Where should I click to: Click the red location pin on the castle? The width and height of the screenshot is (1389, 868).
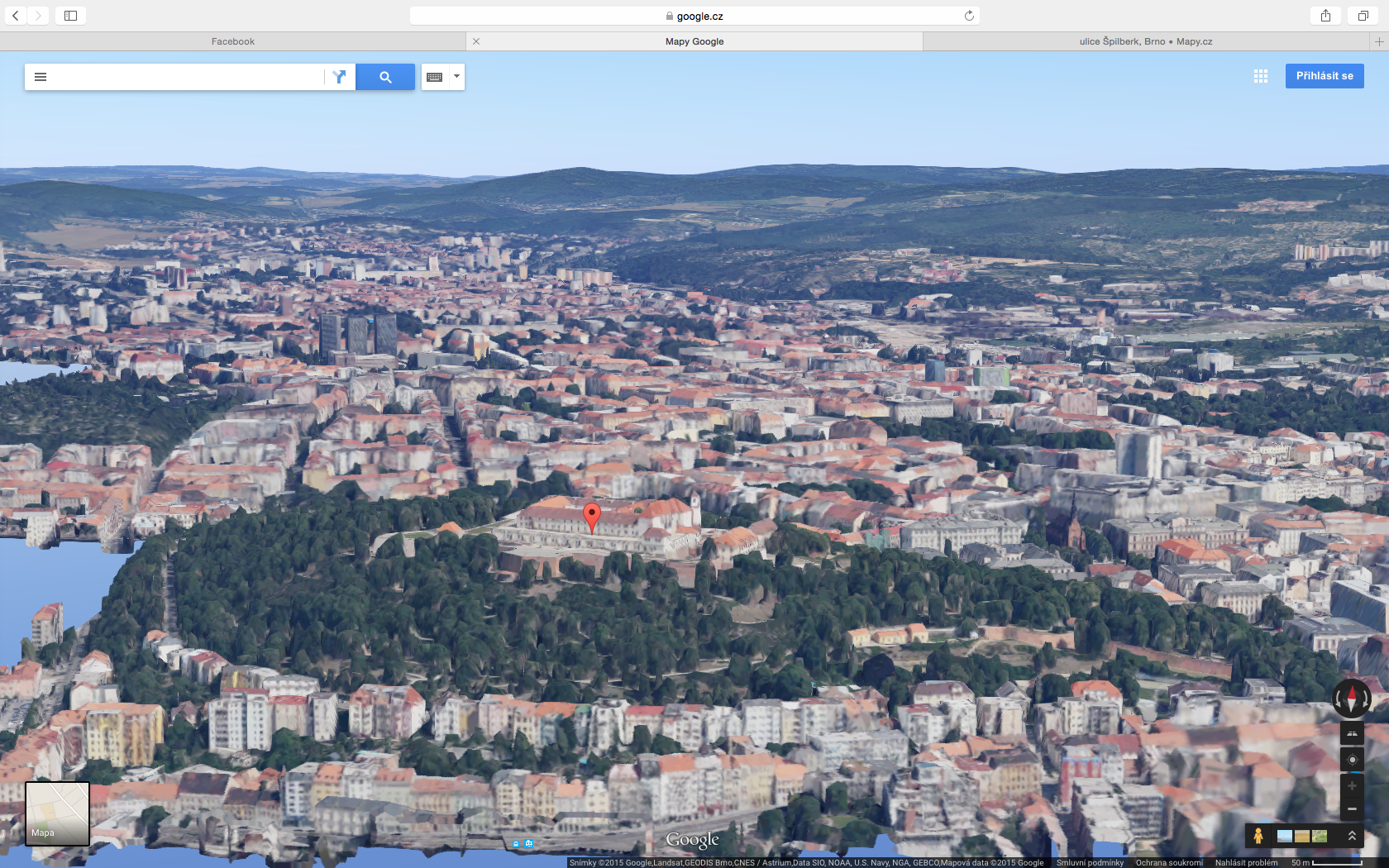click(x=592, y=517)
